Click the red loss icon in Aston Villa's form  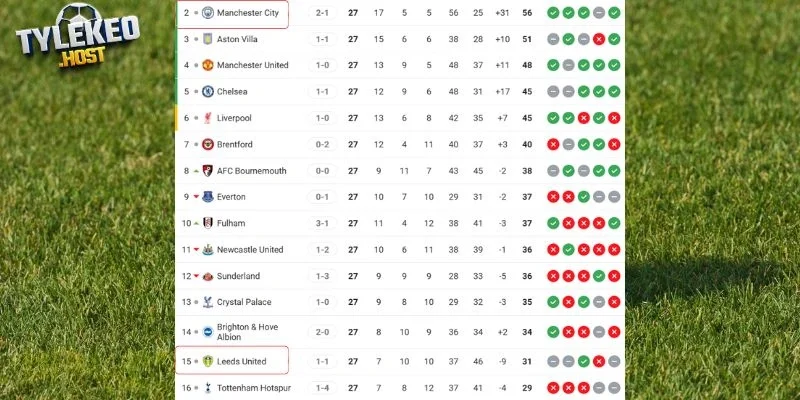(x=598, y=39)
